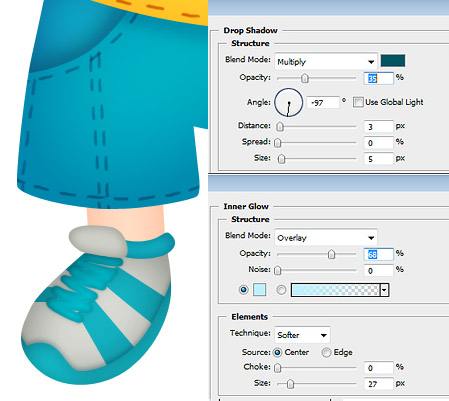Click the Angle value field showing -97

(323, 102)
